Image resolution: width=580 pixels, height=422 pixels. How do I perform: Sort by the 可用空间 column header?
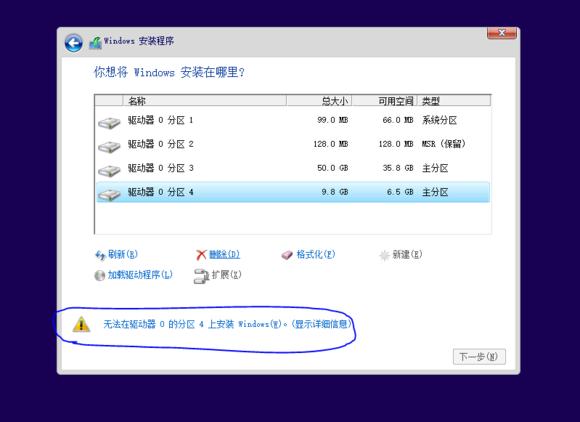tap(385, 101)
